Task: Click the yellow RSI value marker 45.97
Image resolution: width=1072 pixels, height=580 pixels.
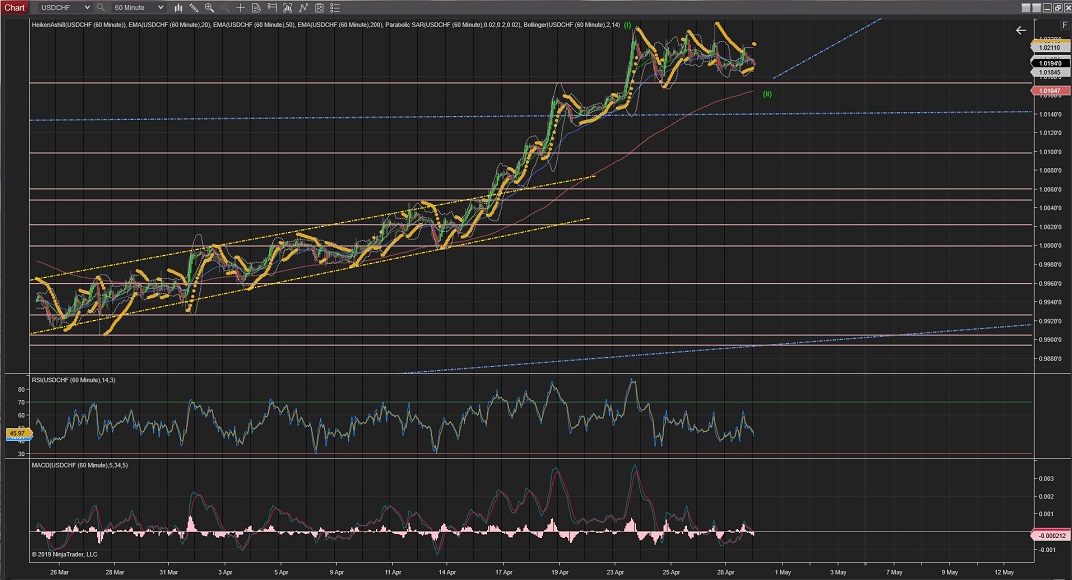Action: pyautogui.click(x=15, y=433)
